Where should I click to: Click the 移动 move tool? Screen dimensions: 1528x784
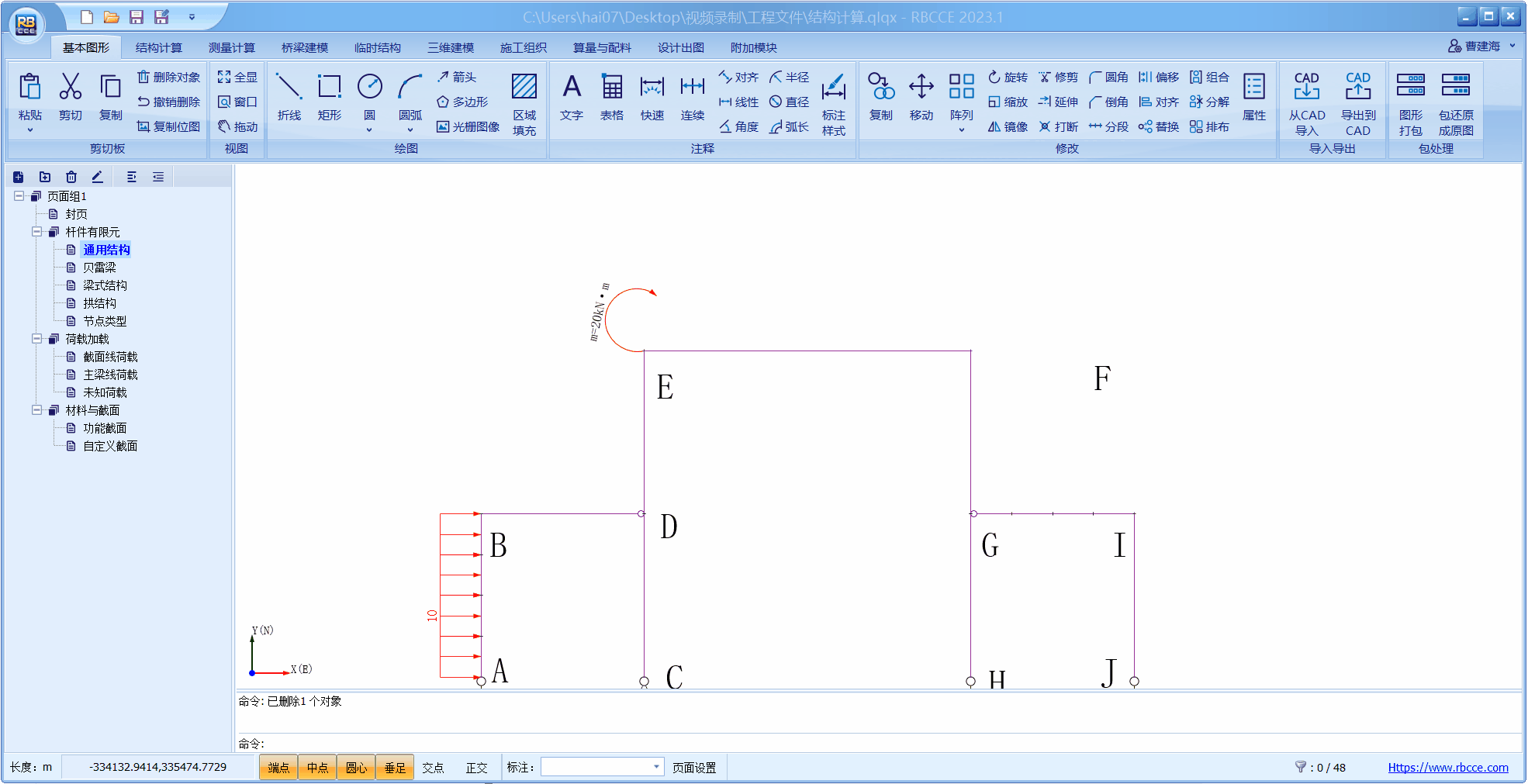[921, 97]
